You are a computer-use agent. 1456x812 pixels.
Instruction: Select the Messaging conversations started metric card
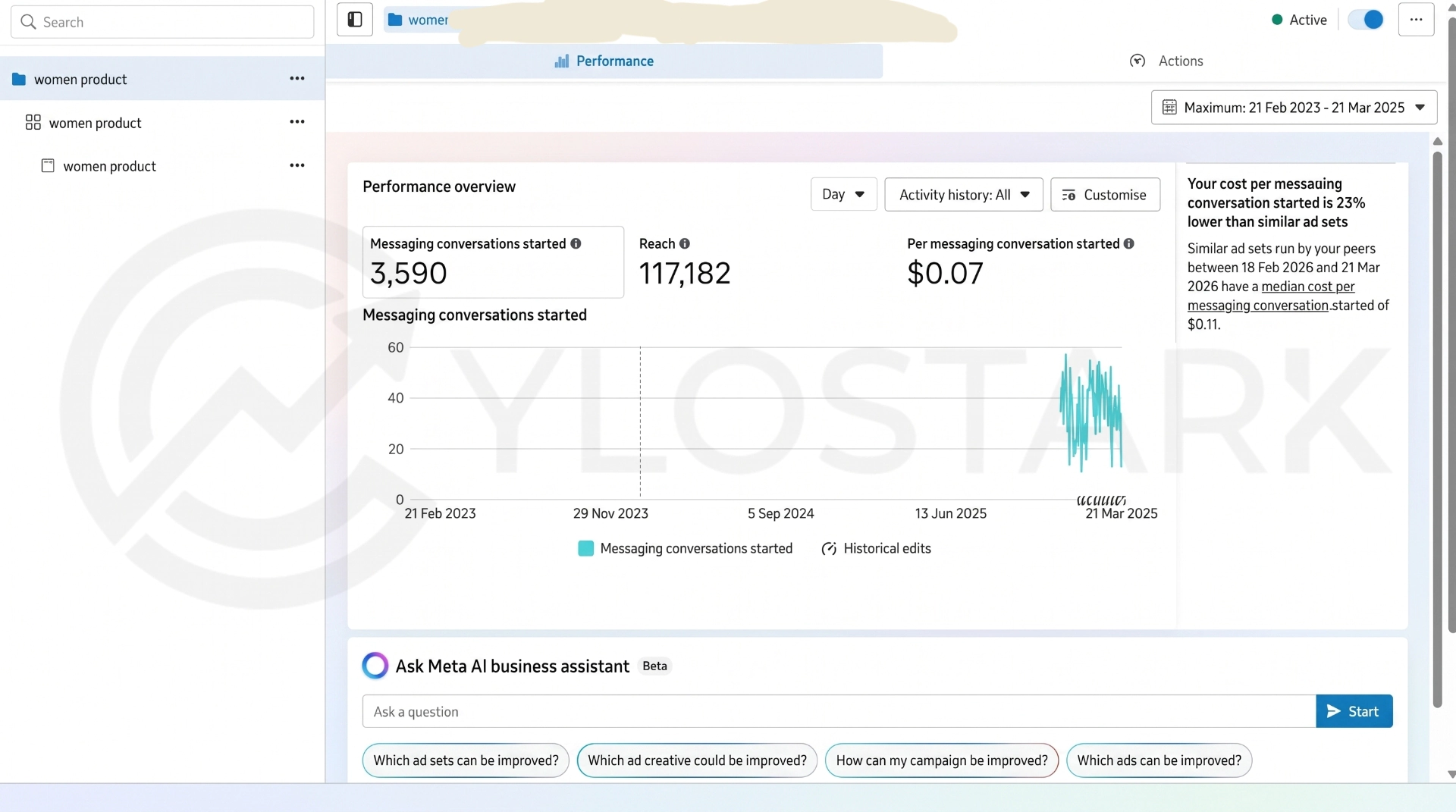(493, 262)
